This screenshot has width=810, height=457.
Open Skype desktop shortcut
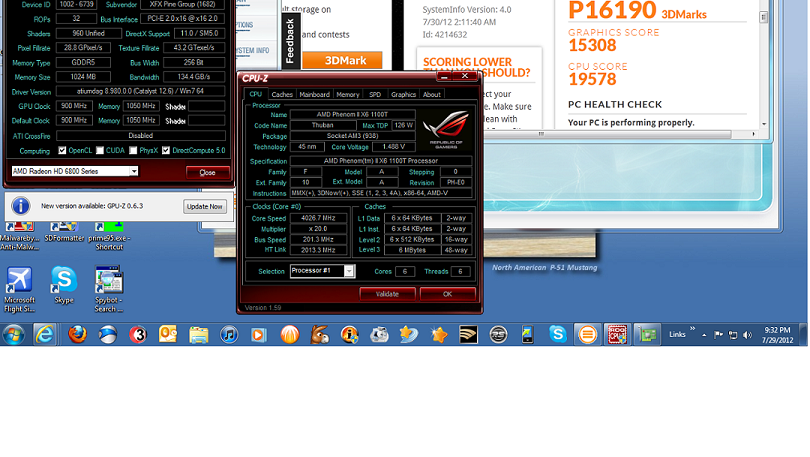click(64, 285)
